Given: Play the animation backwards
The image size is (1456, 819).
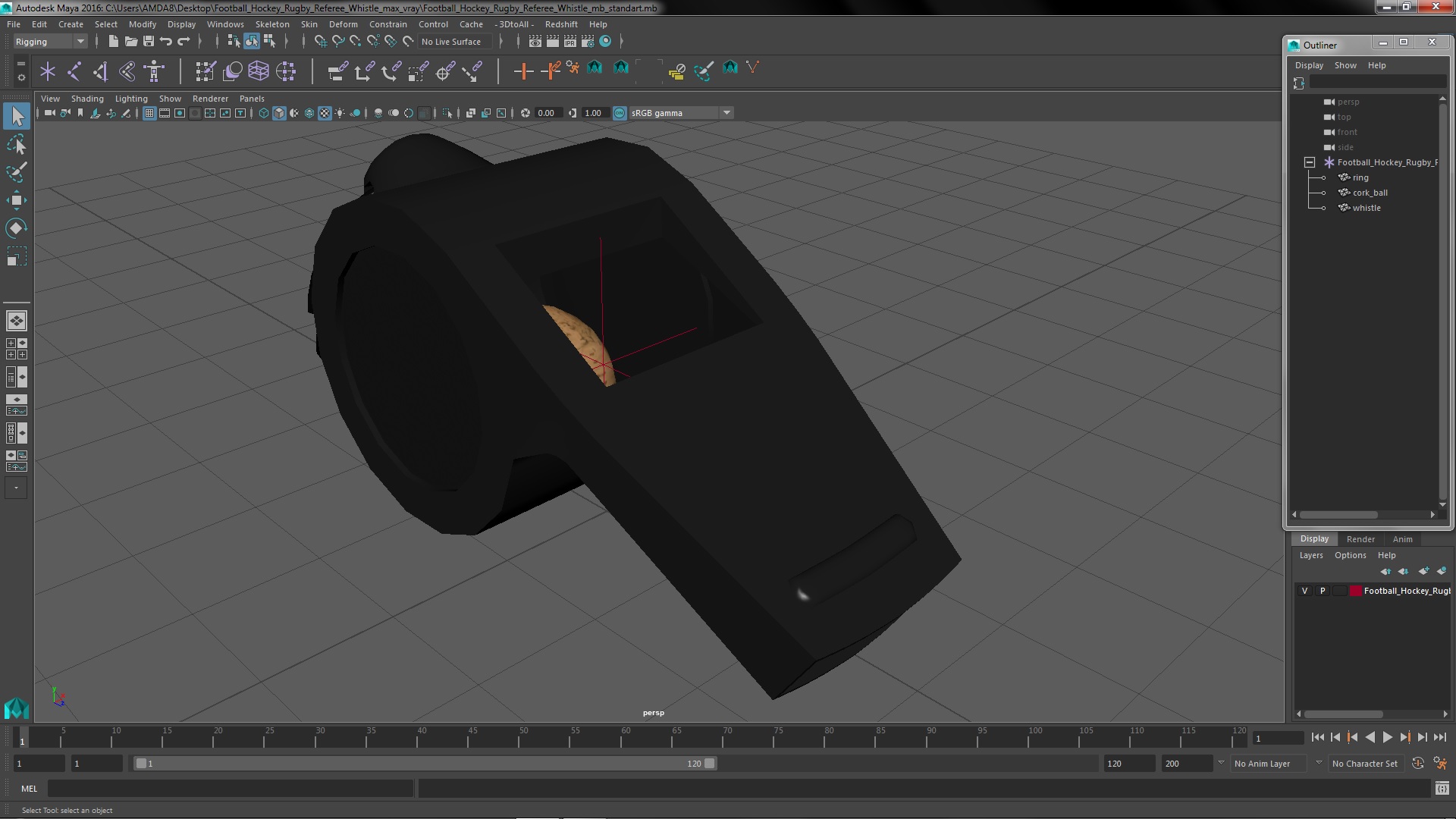Looking at the screenshot, I should coord(1370,737).
